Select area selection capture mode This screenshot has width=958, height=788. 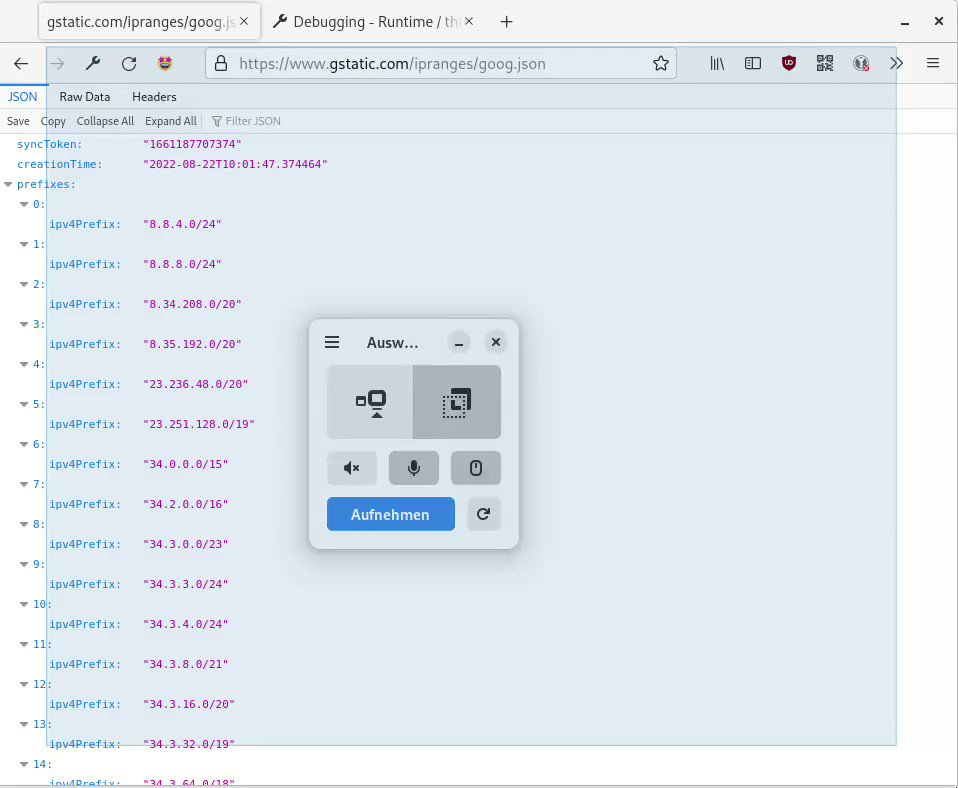click(x=457, y=402)
